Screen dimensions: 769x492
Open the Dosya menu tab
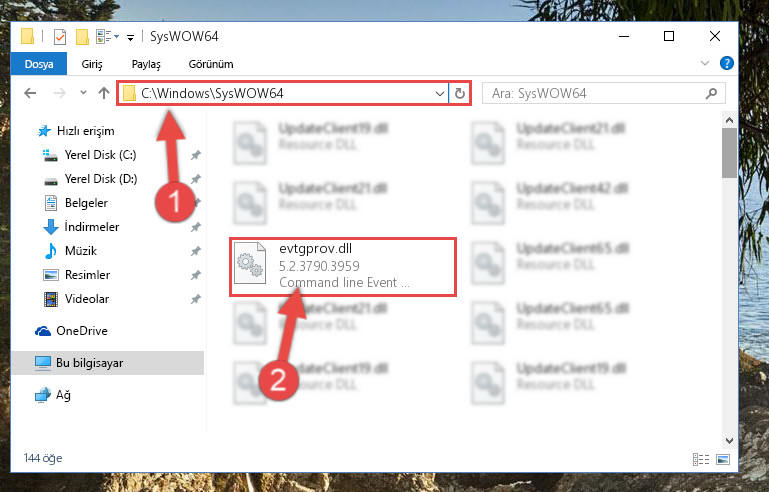pos(39,64)
